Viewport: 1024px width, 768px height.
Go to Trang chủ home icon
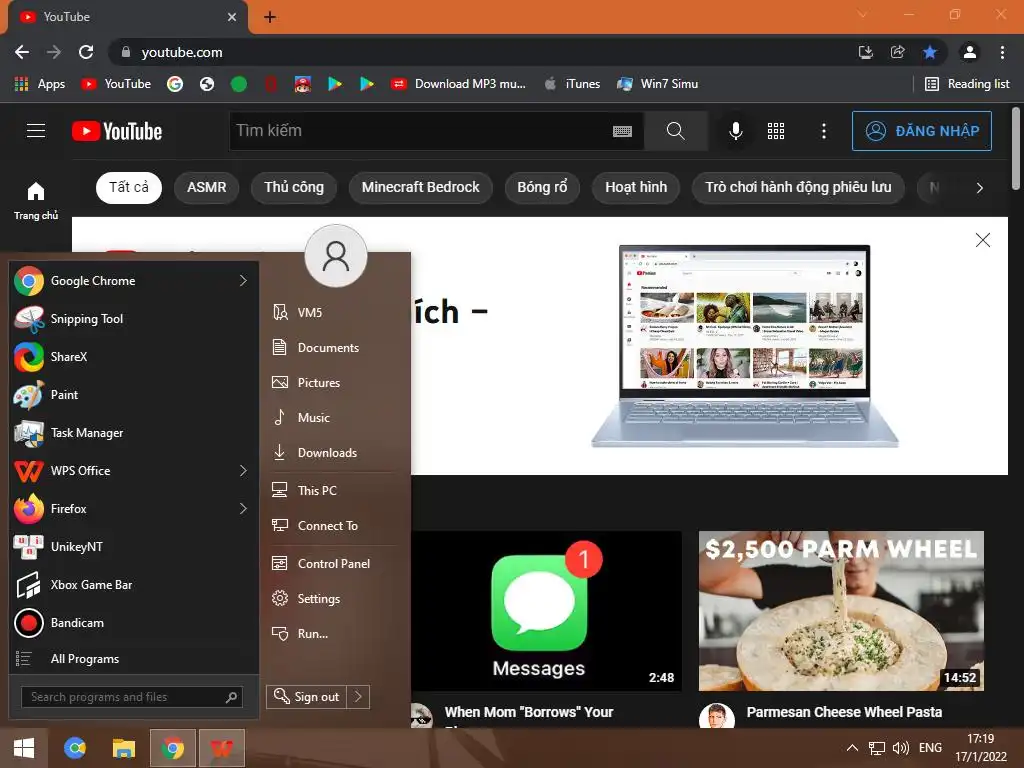(x=36, y=200)
